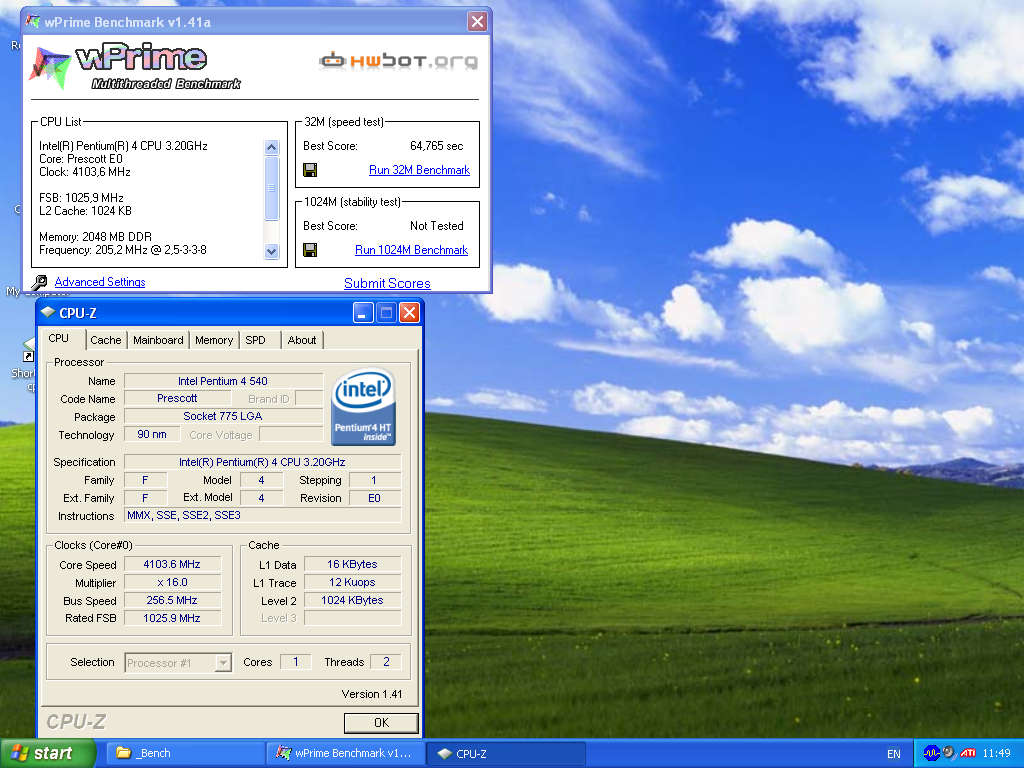
Task: Open _Bench folder from the taskbar
Action: tap(184, 753)
